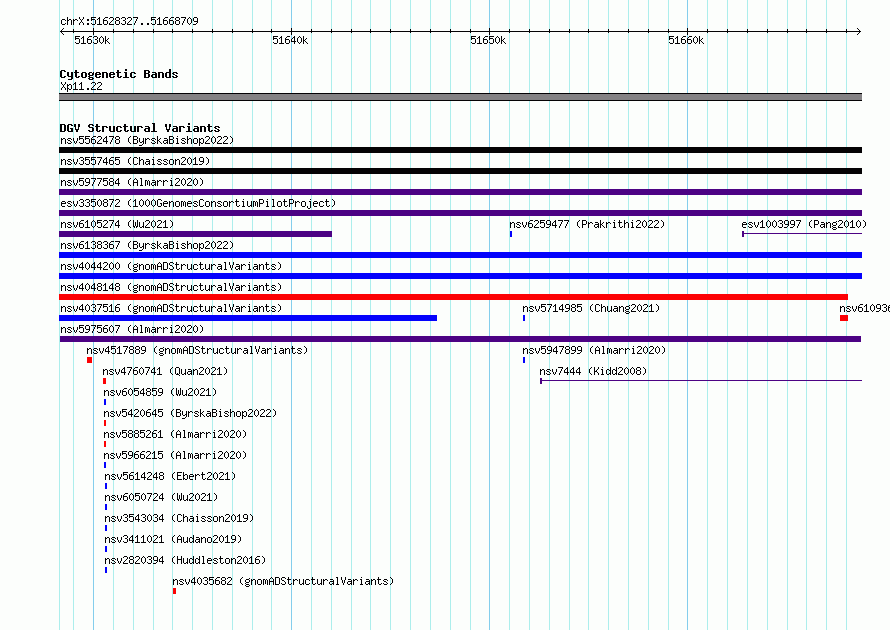
Task: Click the blue nsv4044200 variant bar
Action: (460, 276)
